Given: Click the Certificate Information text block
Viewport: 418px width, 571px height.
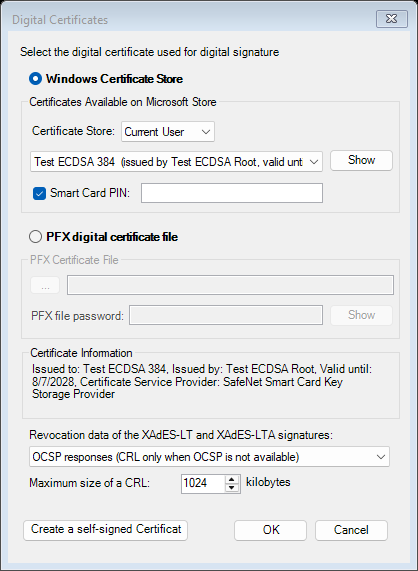Looking at the screenshot, I should click(202, 382).
